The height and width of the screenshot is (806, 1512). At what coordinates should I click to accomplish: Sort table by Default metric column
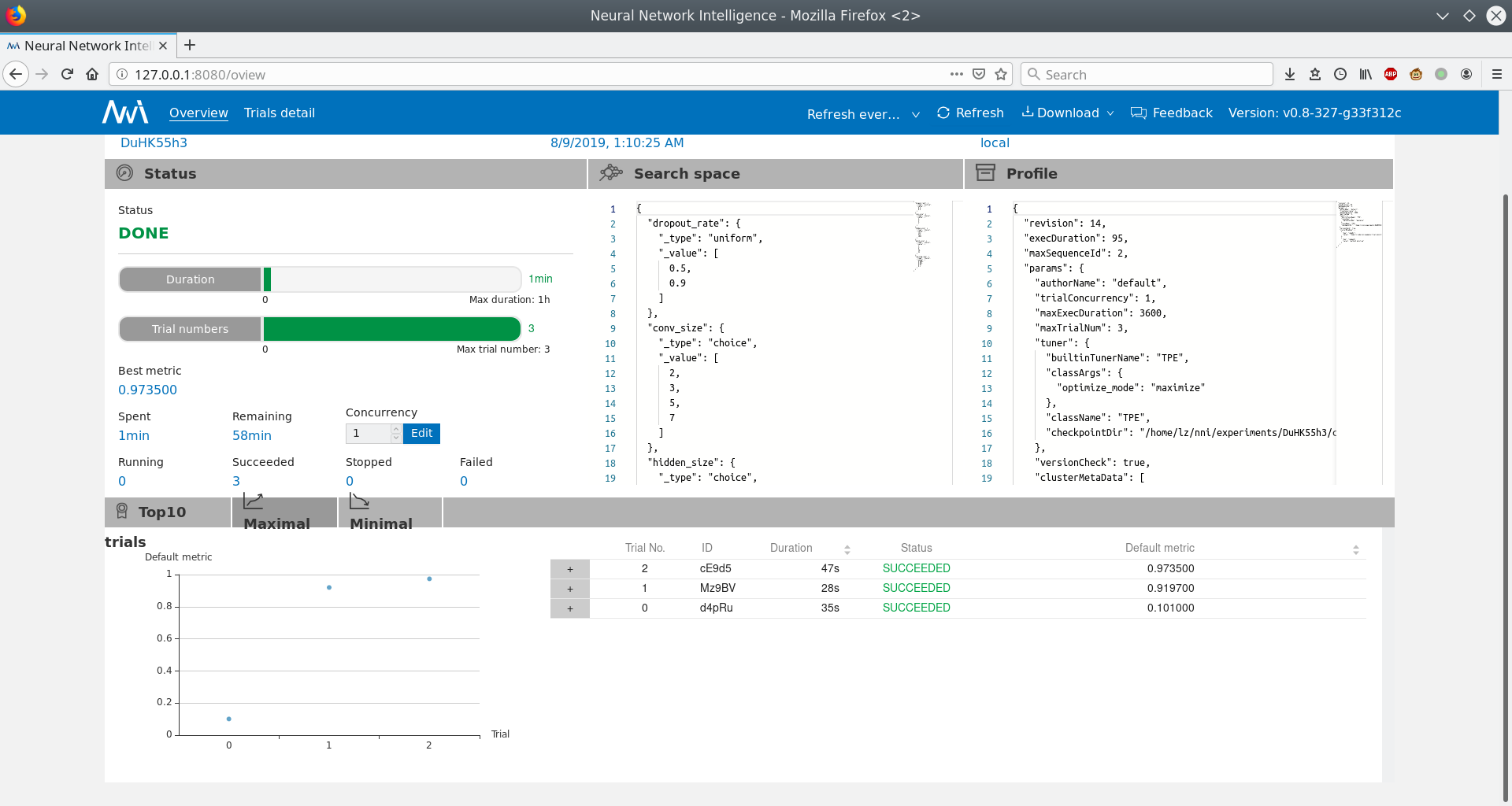coord(1356,549)
